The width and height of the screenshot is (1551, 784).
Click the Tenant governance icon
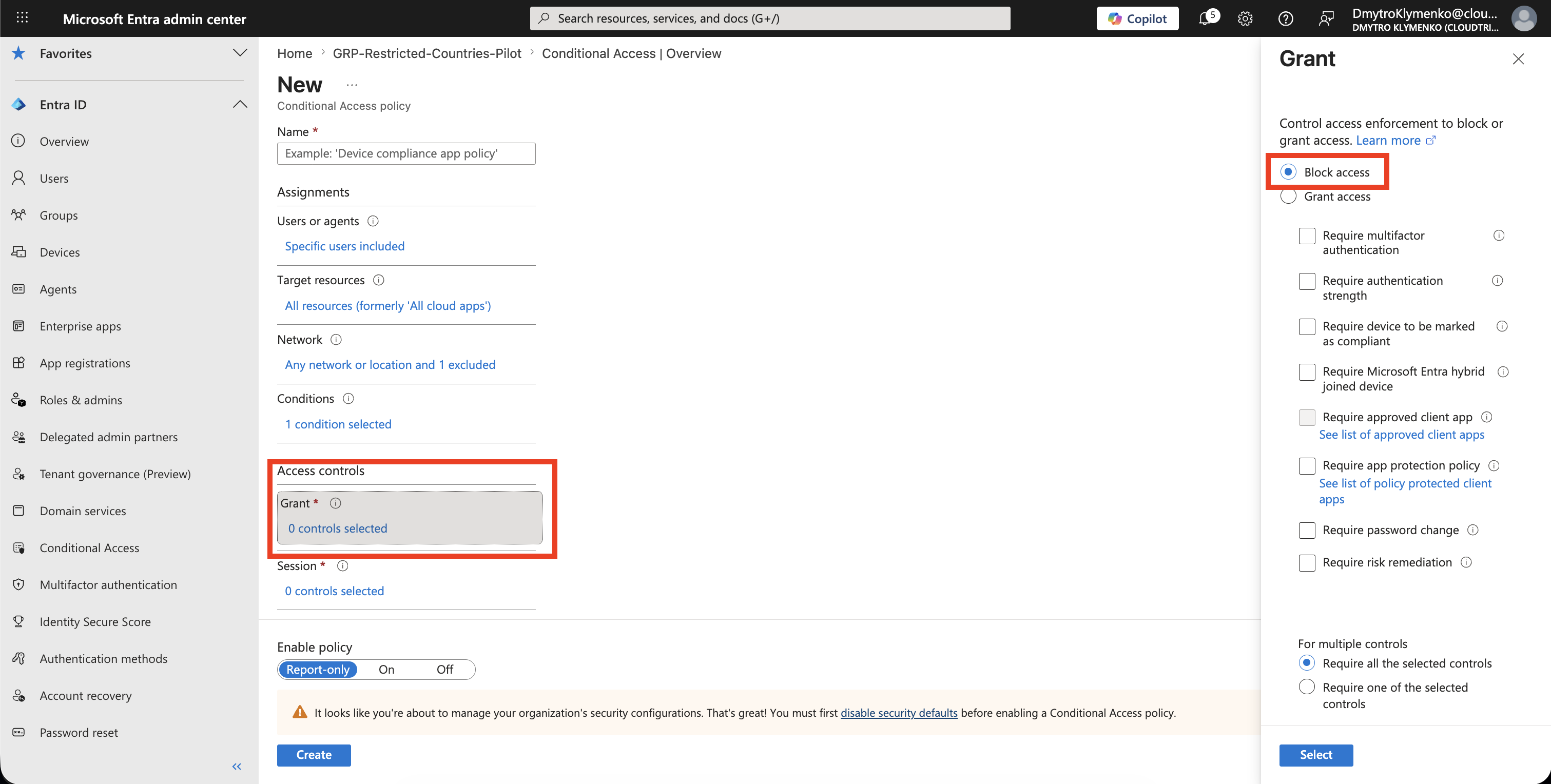tap(18, 473)
